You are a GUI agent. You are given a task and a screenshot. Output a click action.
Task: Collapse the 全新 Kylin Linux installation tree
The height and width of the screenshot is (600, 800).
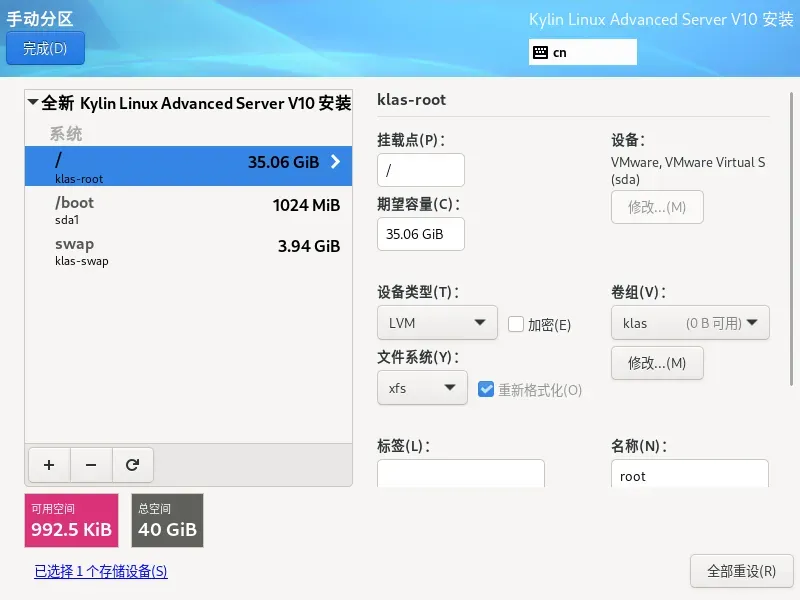point(33,103)
